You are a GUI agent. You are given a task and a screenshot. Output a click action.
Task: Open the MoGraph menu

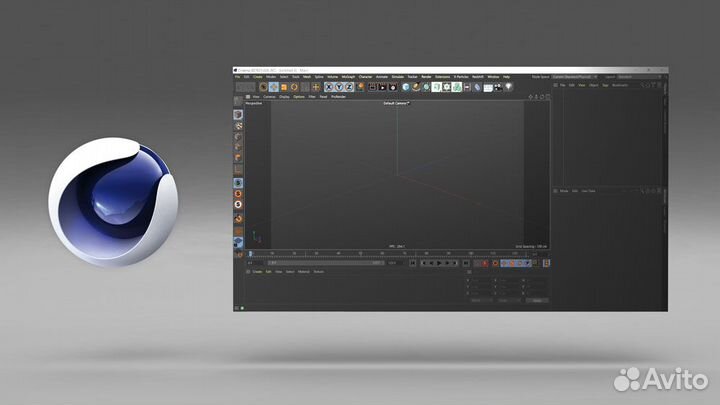tap(348, 77)
